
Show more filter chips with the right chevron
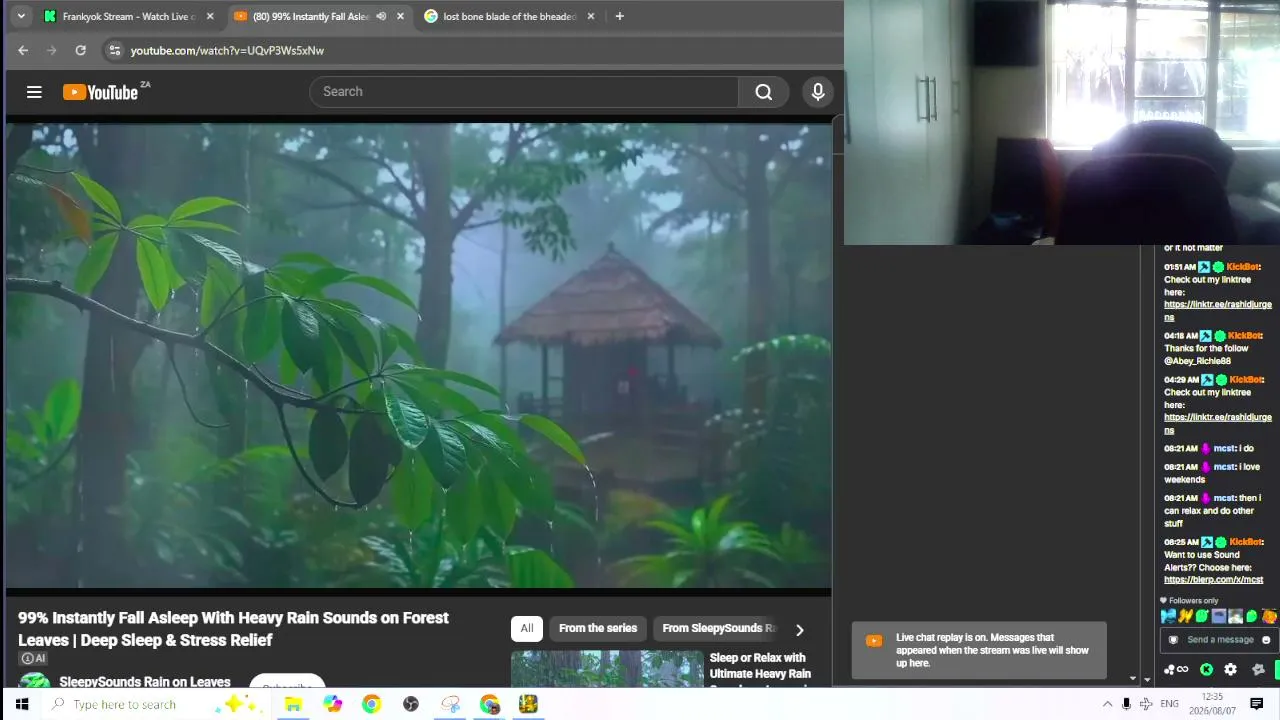point(799,629)
